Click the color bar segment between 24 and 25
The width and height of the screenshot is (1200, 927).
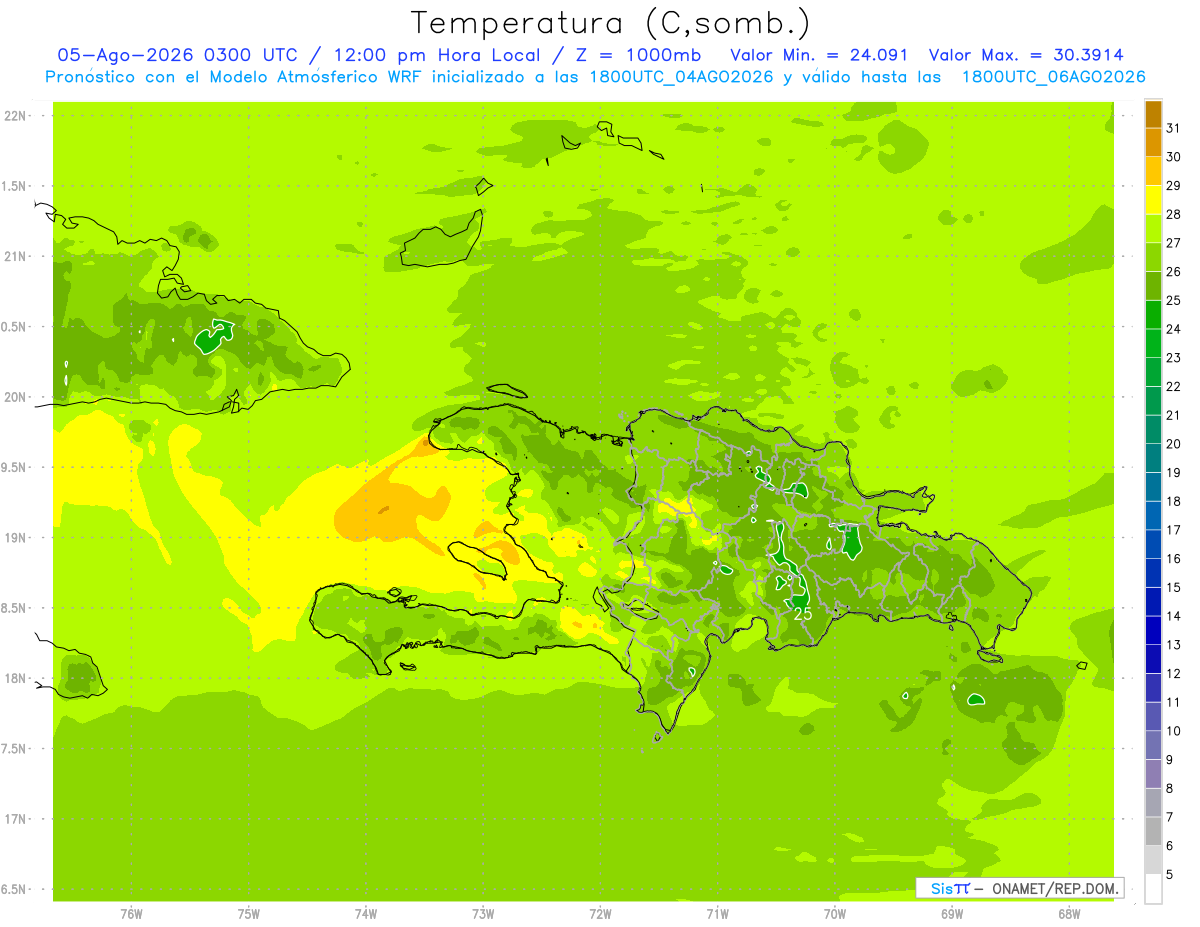click(1153, 316)
